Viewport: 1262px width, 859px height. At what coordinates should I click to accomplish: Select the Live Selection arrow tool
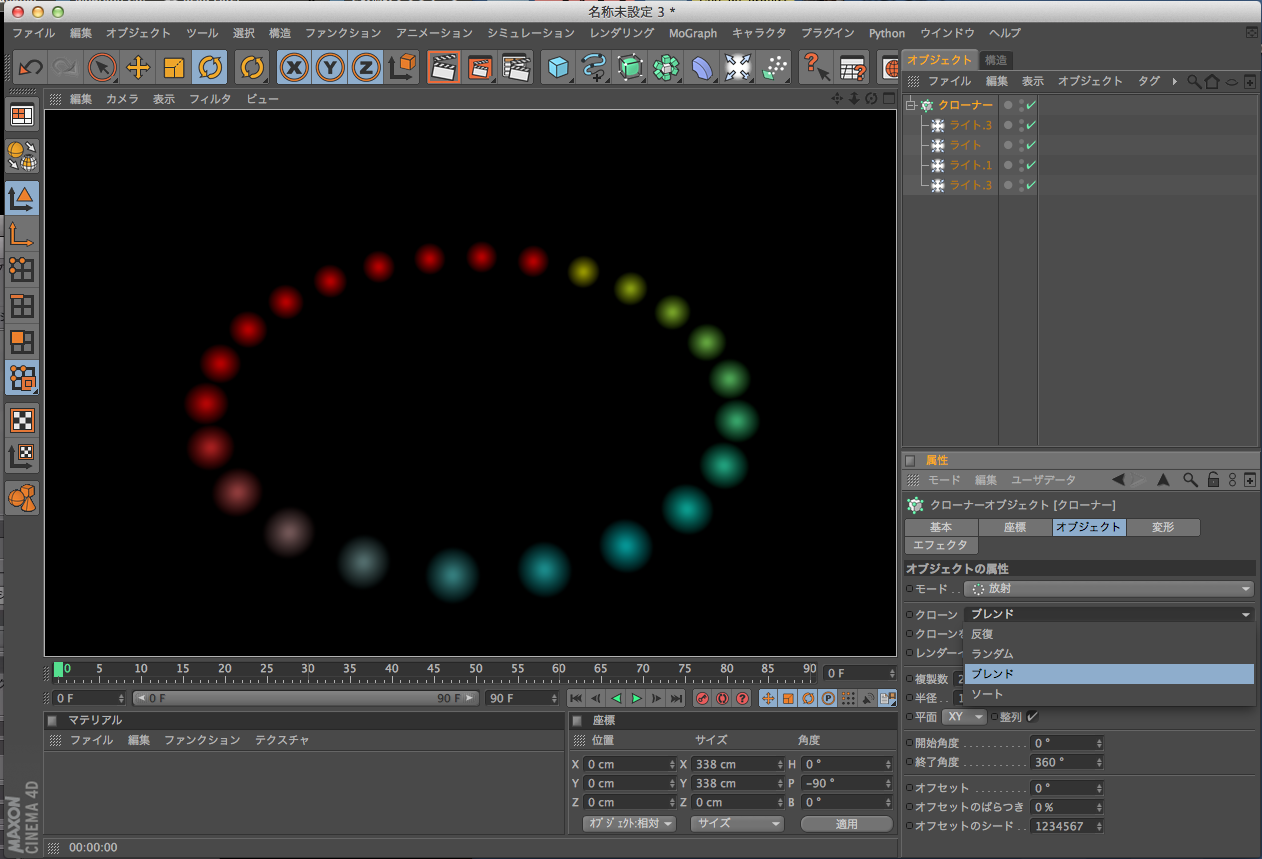(102, 67)
